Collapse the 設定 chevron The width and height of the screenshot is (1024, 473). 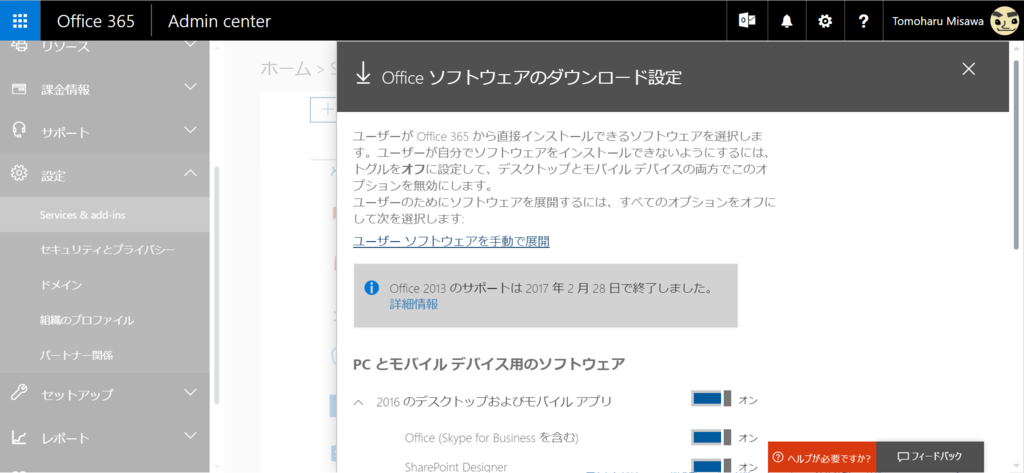[190, 172]
